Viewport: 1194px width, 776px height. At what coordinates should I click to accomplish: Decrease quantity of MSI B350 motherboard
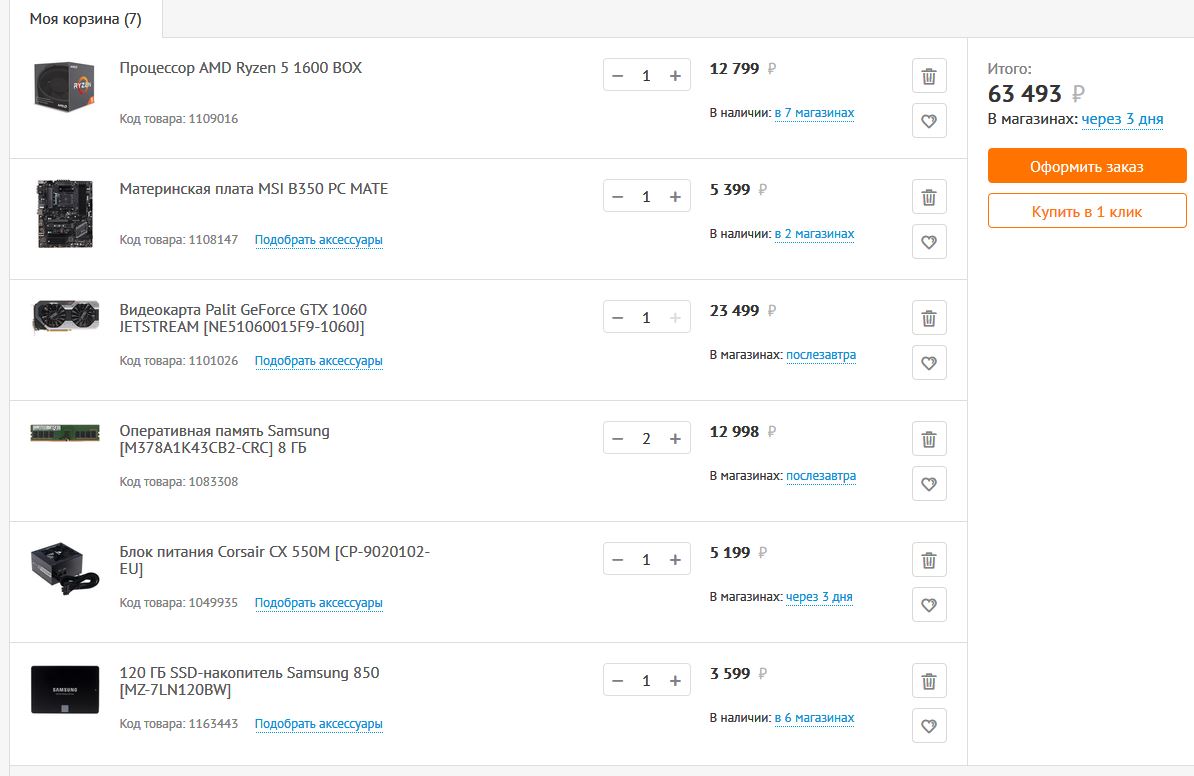click(x=618, y=197)
